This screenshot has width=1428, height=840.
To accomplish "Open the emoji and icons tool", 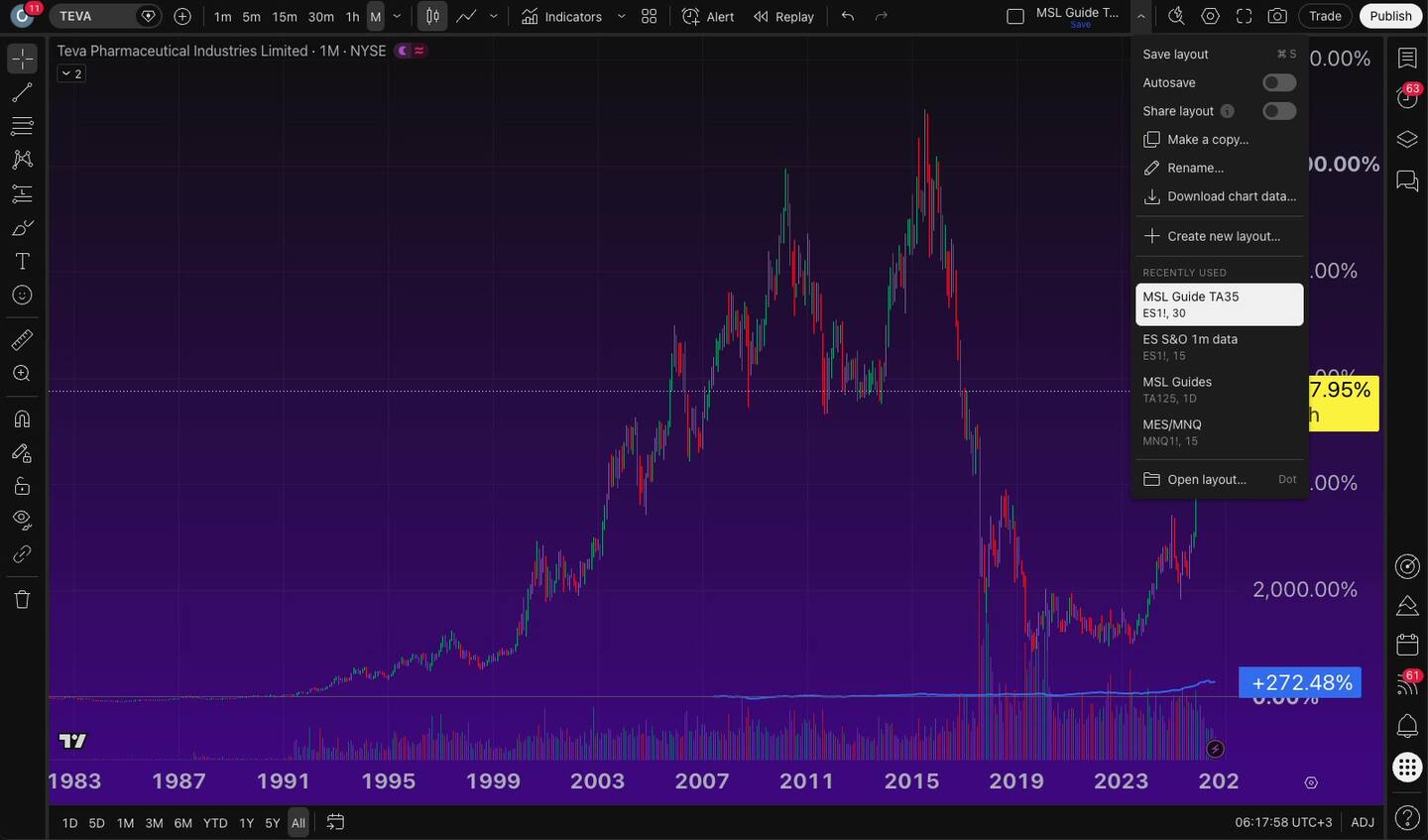I will coord(22,296).
